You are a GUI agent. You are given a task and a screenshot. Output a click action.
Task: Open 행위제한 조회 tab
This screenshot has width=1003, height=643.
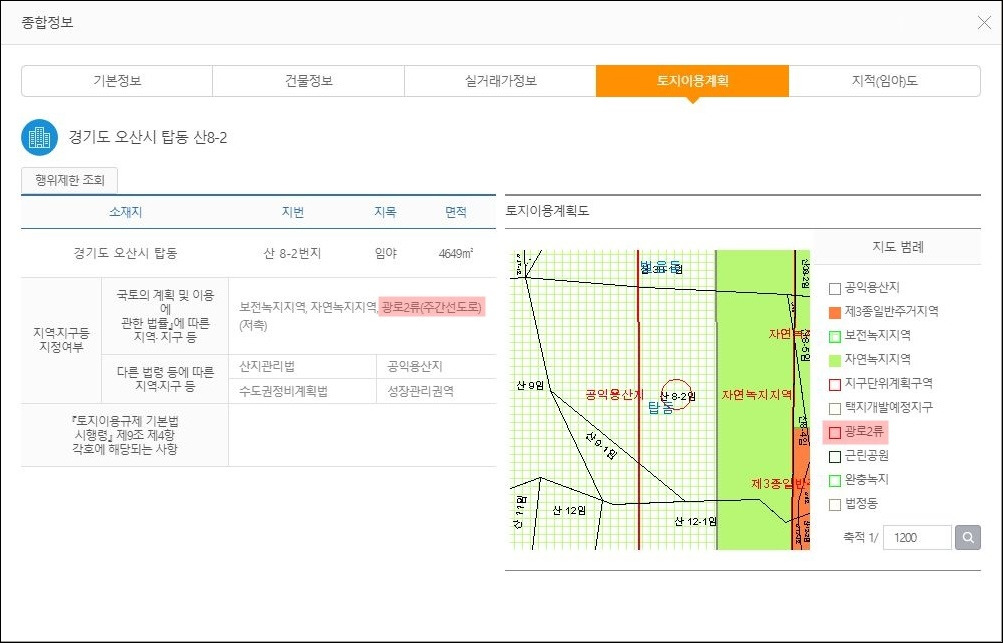pos(70,180)
